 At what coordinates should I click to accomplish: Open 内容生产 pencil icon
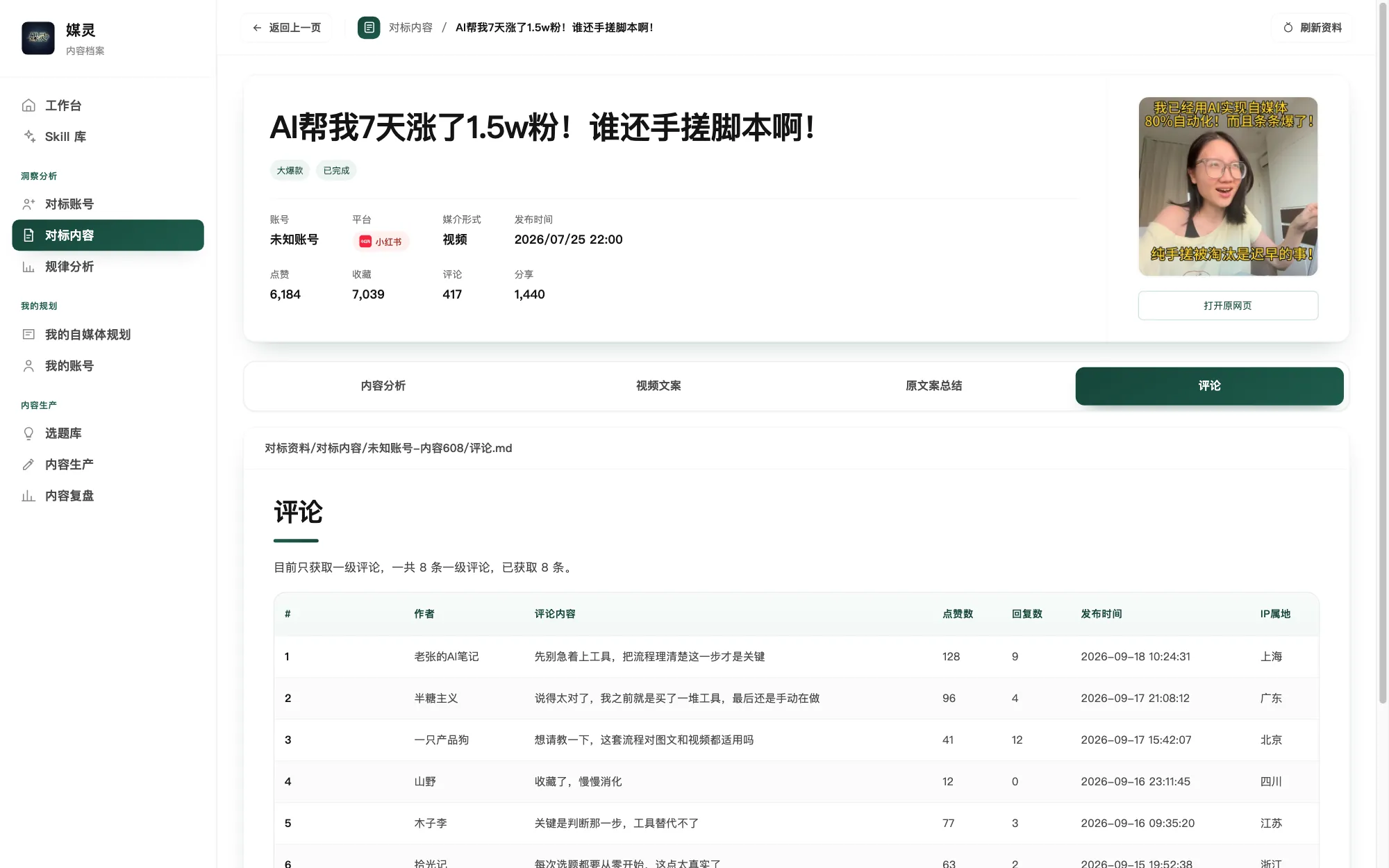pyautogui.click(x=28, y=465)
